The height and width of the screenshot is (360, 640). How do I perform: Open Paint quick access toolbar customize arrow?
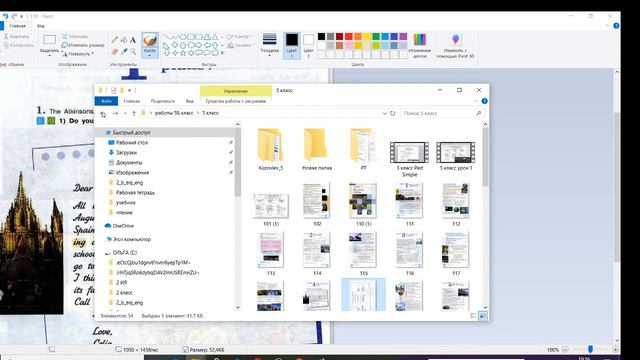pos(22,16)
